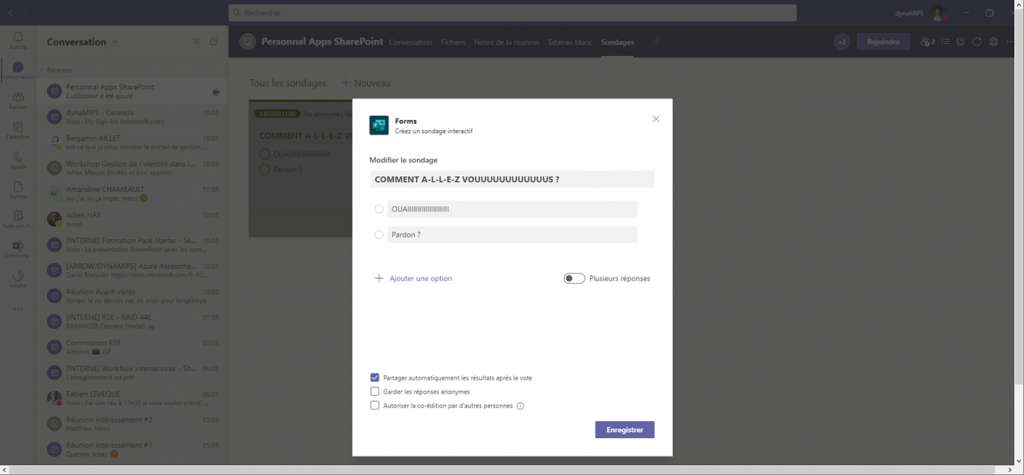Edit the Pardon ? option text field

point(512,235)
